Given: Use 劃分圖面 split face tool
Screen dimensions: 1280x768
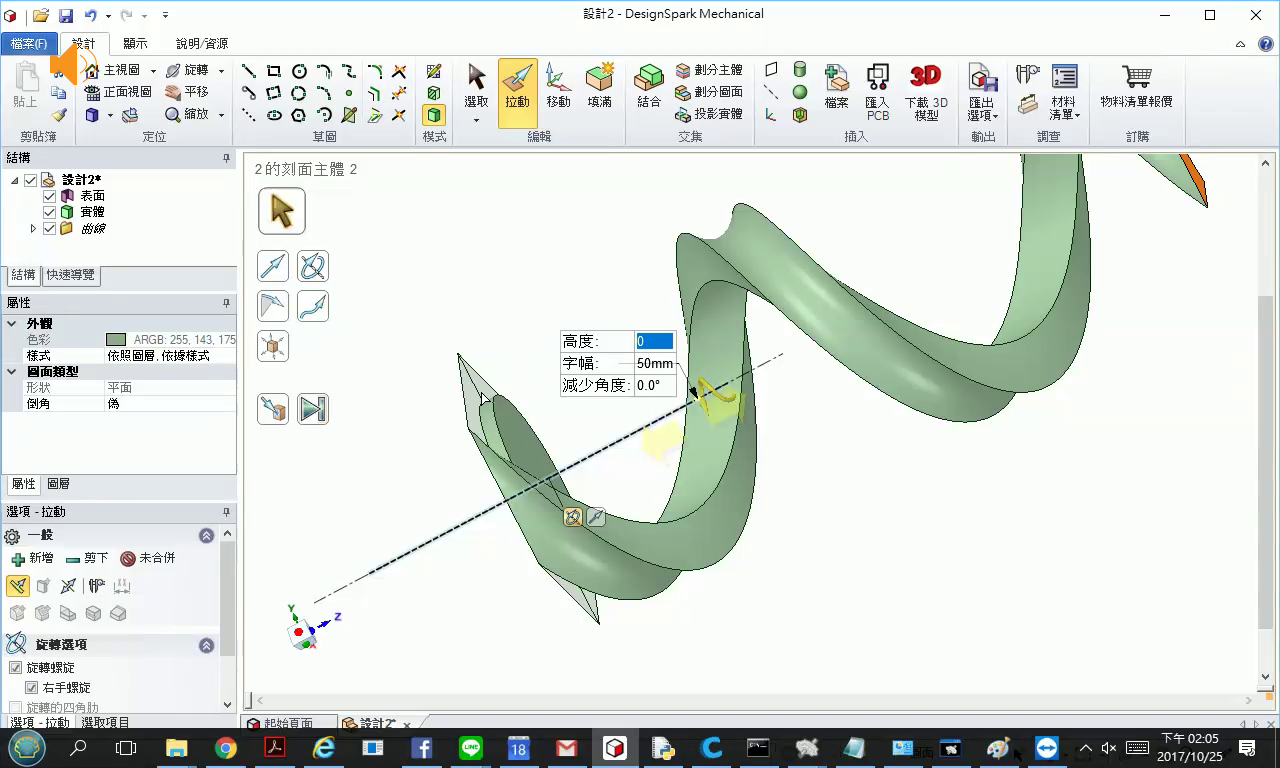Looking at the screenshot, I should 709,92.
